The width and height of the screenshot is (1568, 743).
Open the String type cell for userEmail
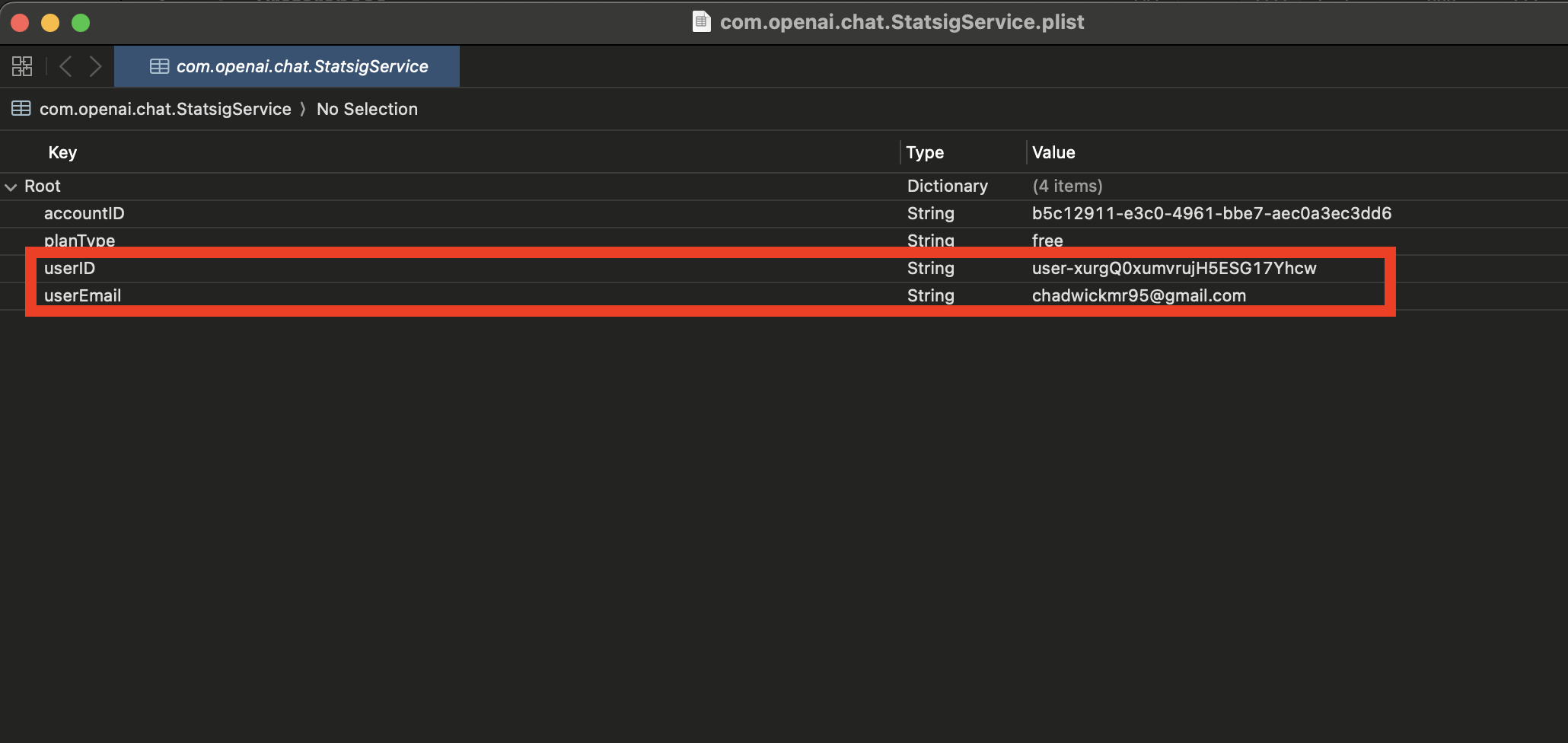931,295
